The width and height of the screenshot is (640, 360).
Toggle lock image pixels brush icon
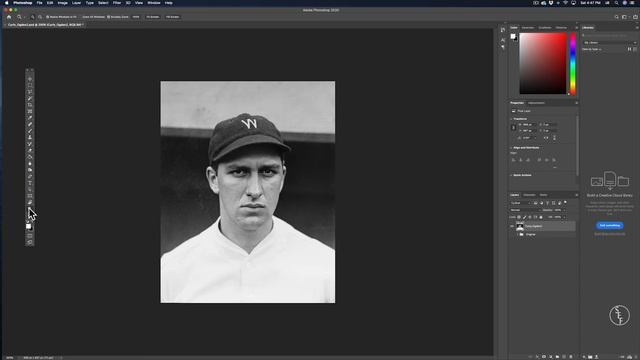point(524,217)
